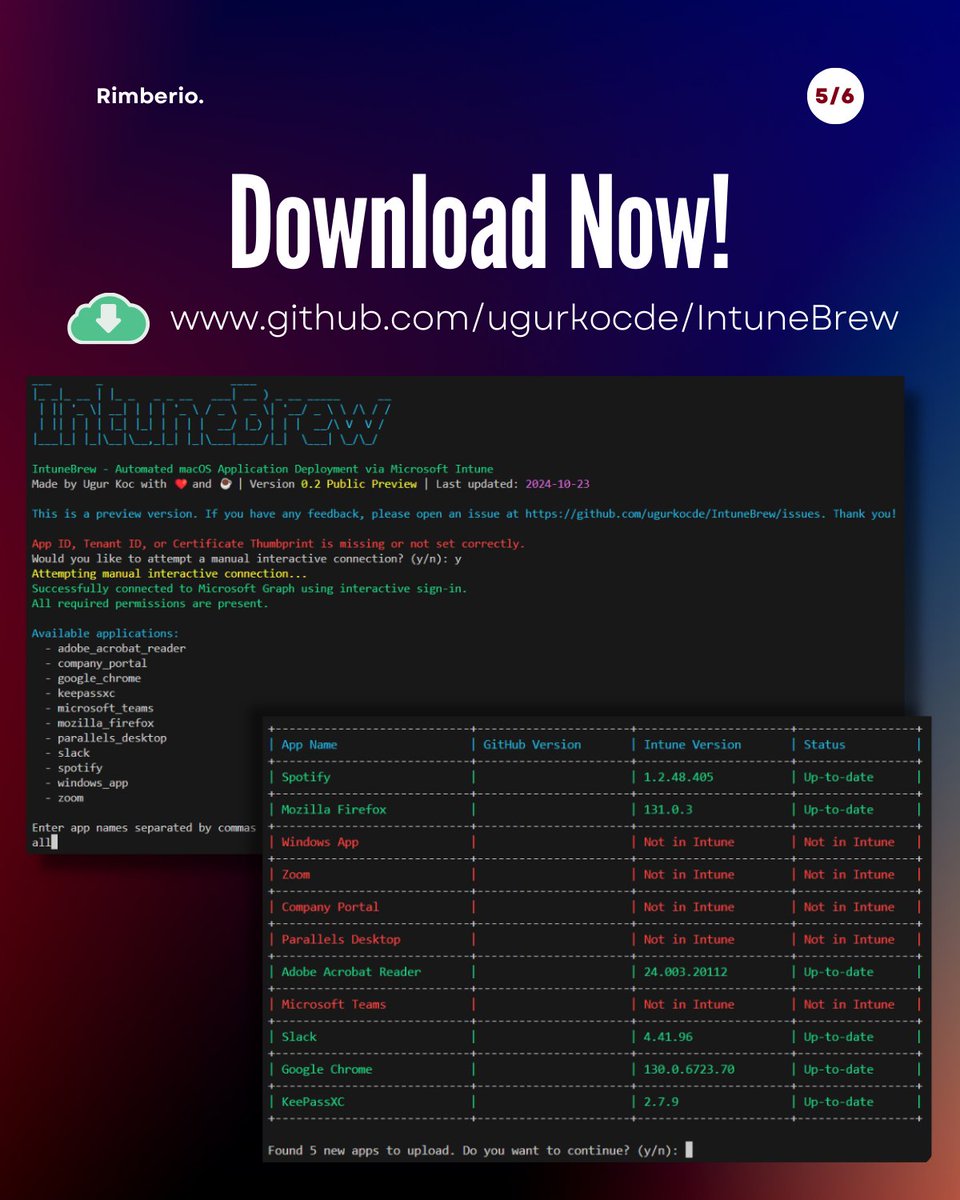
Task: Select windows_app in the applications list
Action: point(93,783)
